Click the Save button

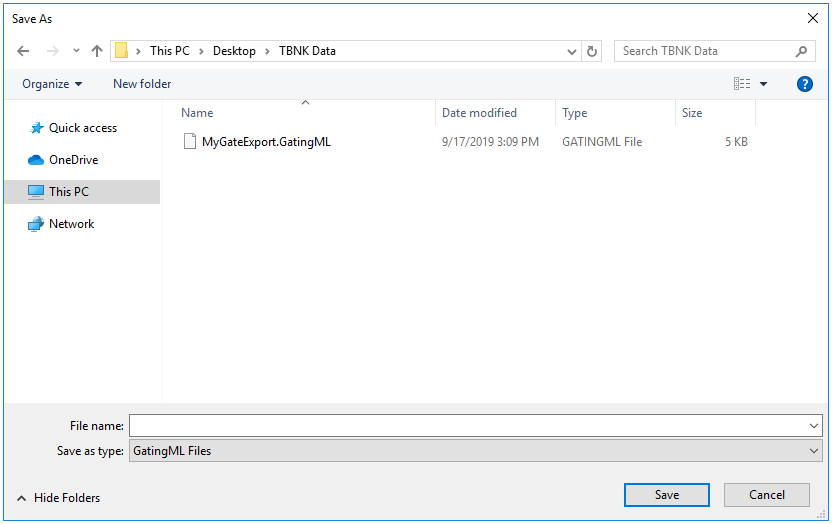tap(666, 495)
